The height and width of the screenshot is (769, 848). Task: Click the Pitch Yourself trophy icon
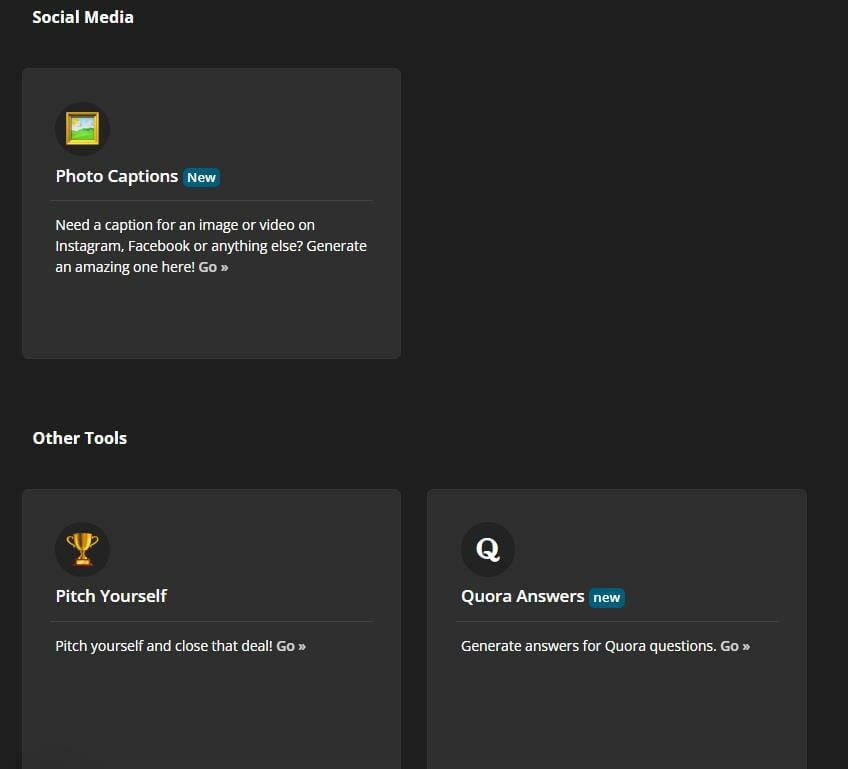(x=82, y=549)
